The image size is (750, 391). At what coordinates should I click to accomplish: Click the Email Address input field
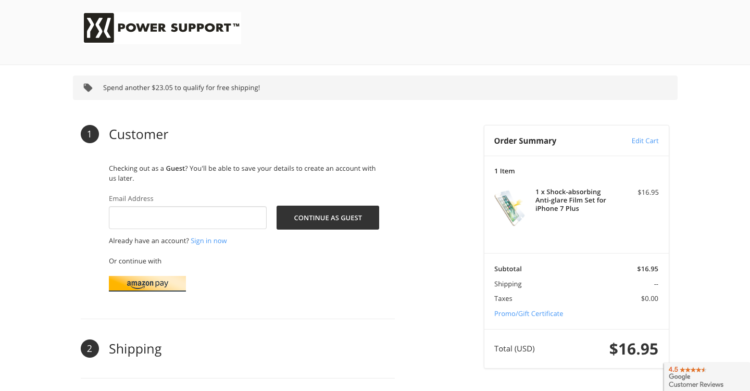188,218
